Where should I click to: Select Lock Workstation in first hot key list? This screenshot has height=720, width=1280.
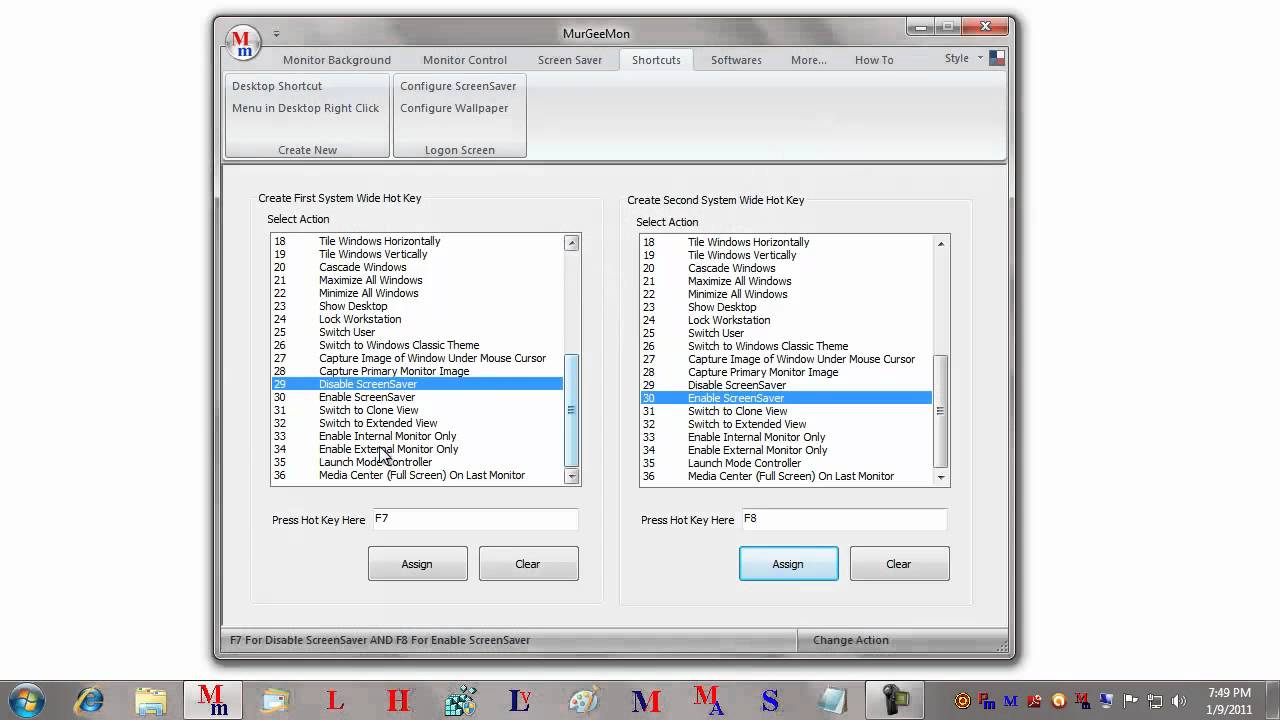417,319
